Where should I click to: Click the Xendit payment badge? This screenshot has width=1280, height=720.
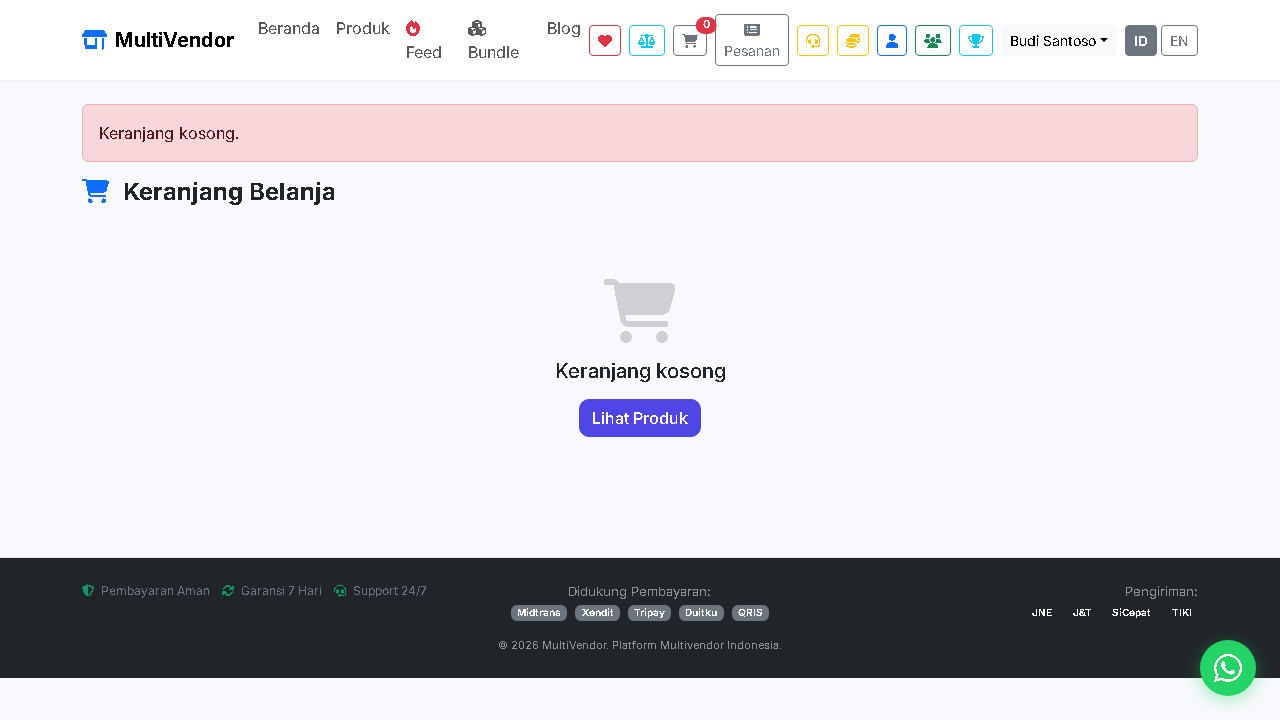tap(597, 613)
